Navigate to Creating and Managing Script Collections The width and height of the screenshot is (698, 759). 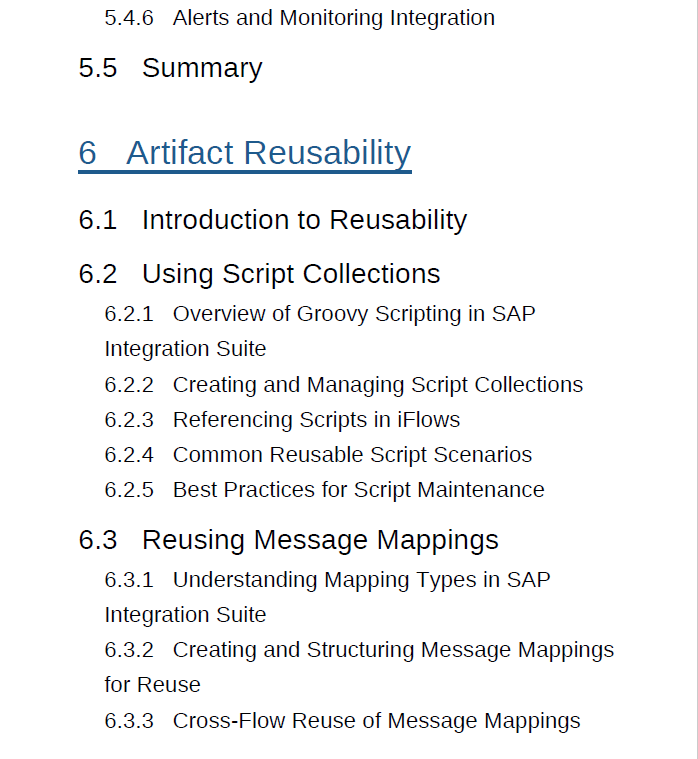[377, 385]
